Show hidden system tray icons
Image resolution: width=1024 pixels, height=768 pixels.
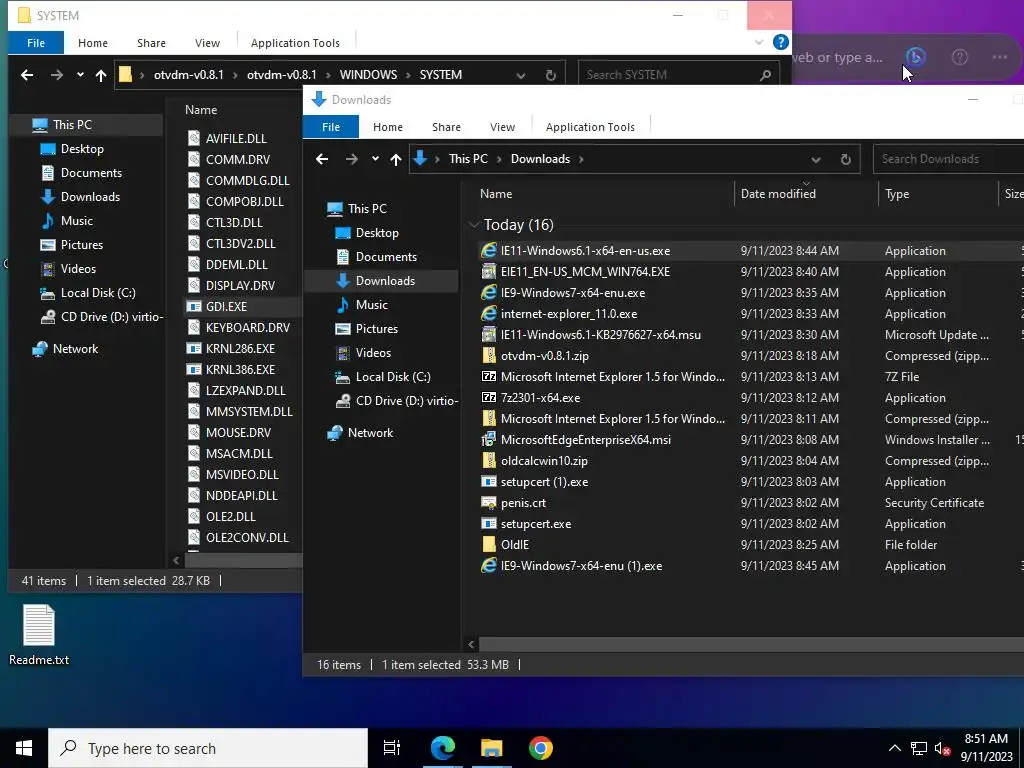click(895, 748)
